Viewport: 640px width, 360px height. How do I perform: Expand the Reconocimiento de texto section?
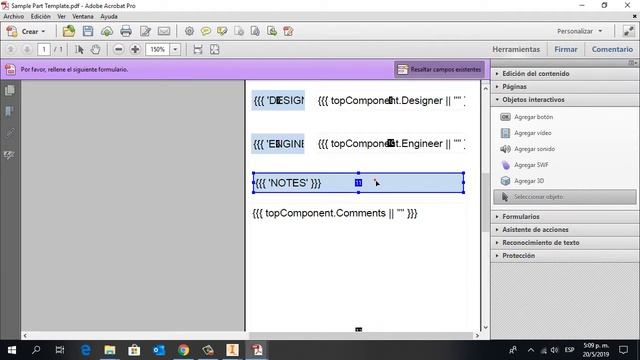pos(565,242)
